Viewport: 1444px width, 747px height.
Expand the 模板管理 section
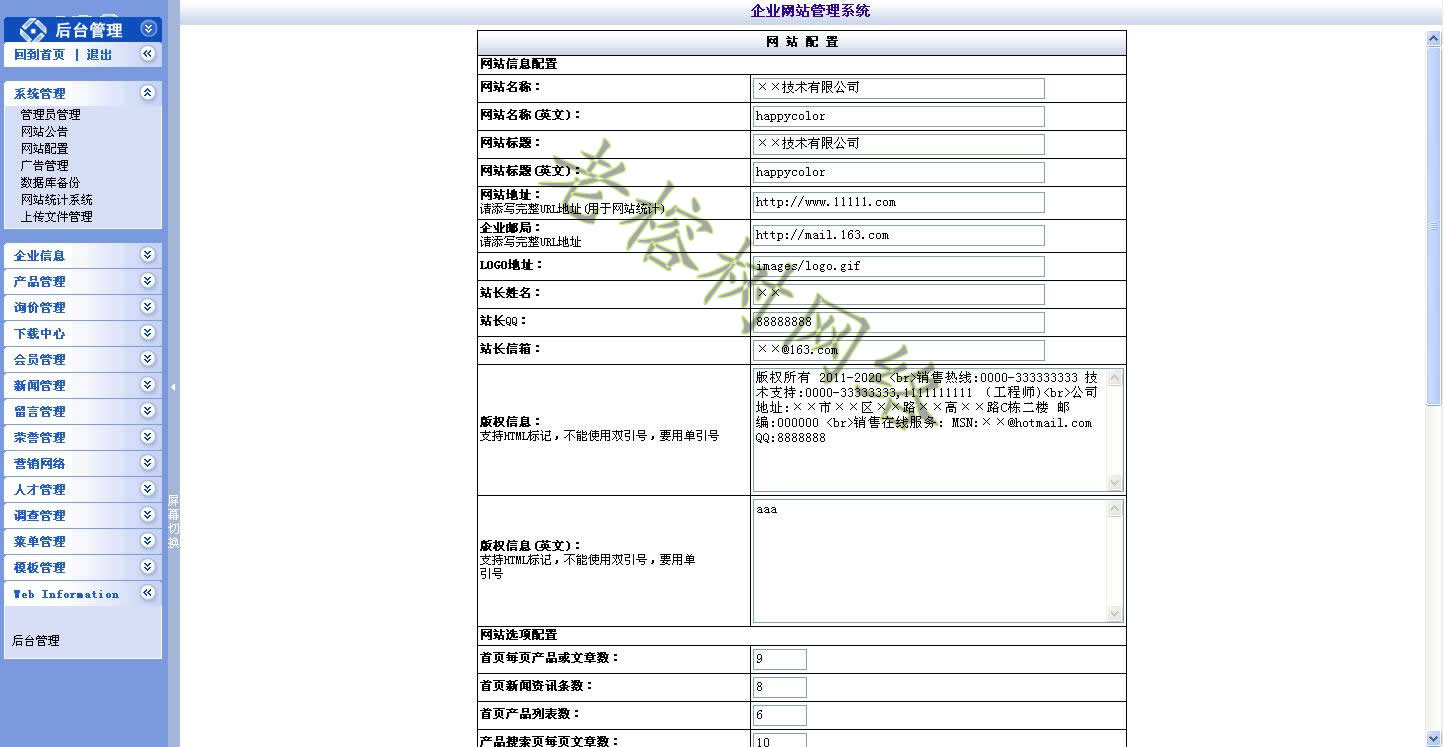[148, 567]
